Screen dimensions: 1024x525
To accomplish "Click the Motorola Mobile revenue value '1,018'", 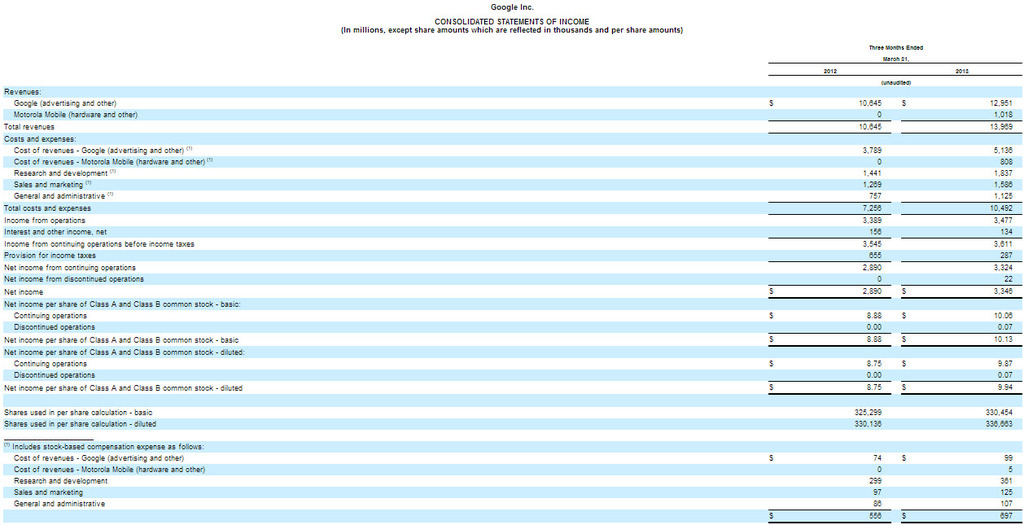I will click(1002, 115).
